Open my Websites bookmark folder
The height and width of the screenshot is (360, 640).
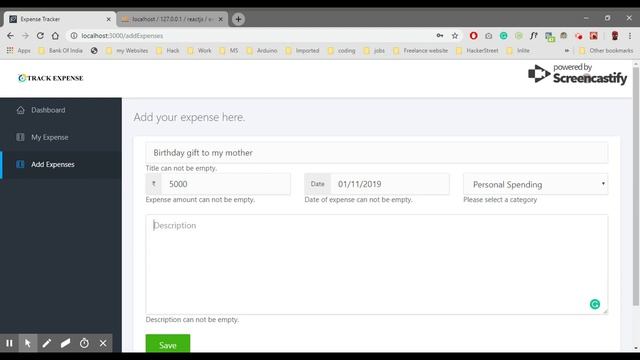(127, 51)
